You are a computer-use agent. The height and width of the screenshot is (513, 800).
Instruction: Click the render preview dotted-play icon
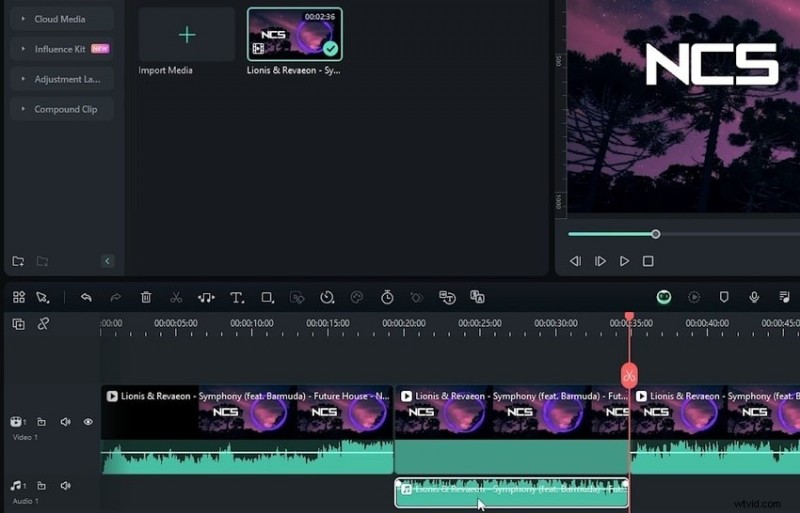point(694,297)
